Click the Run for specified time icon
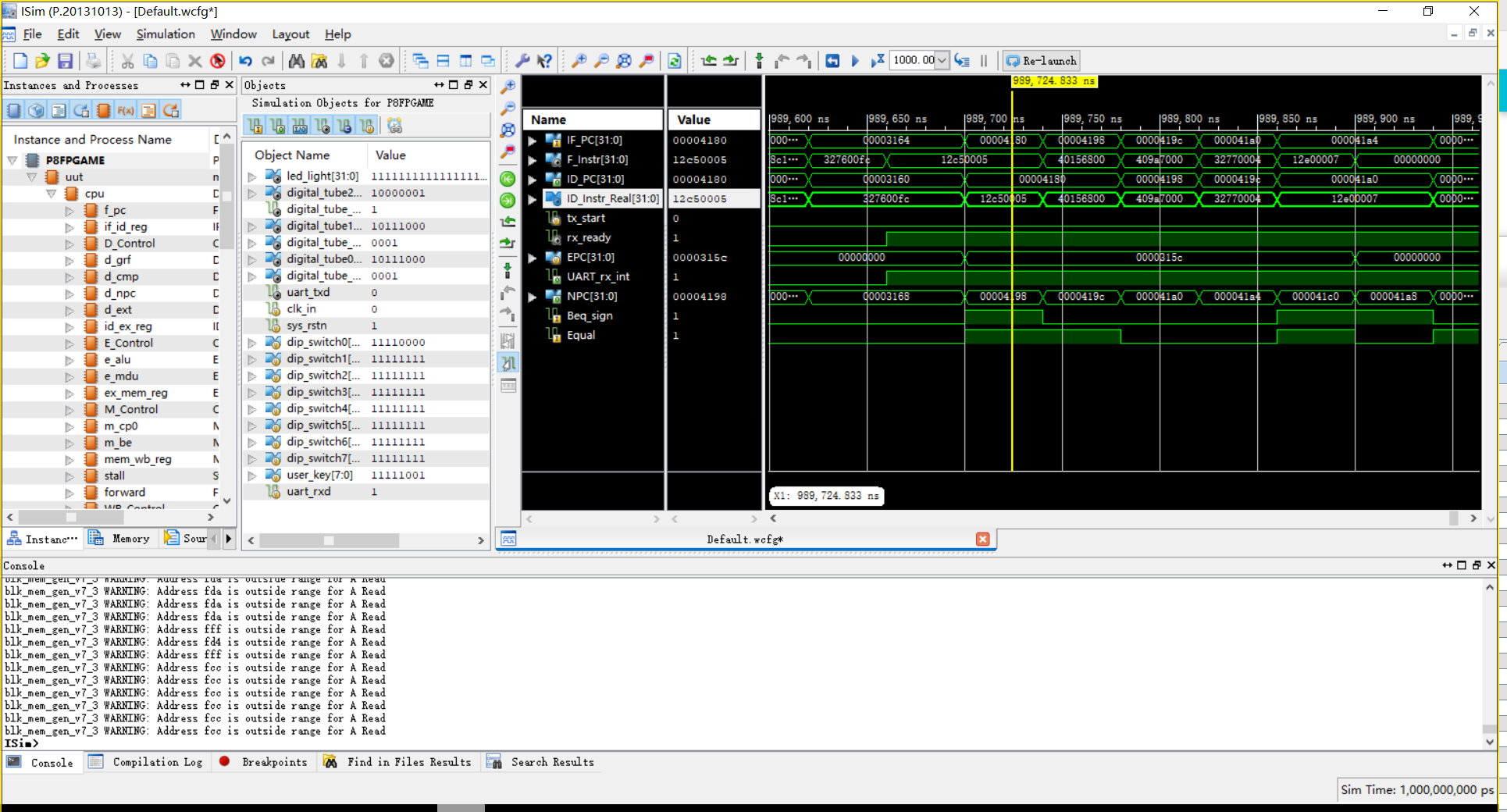The height and width of the screenshot is (812, 1507). 878,61
